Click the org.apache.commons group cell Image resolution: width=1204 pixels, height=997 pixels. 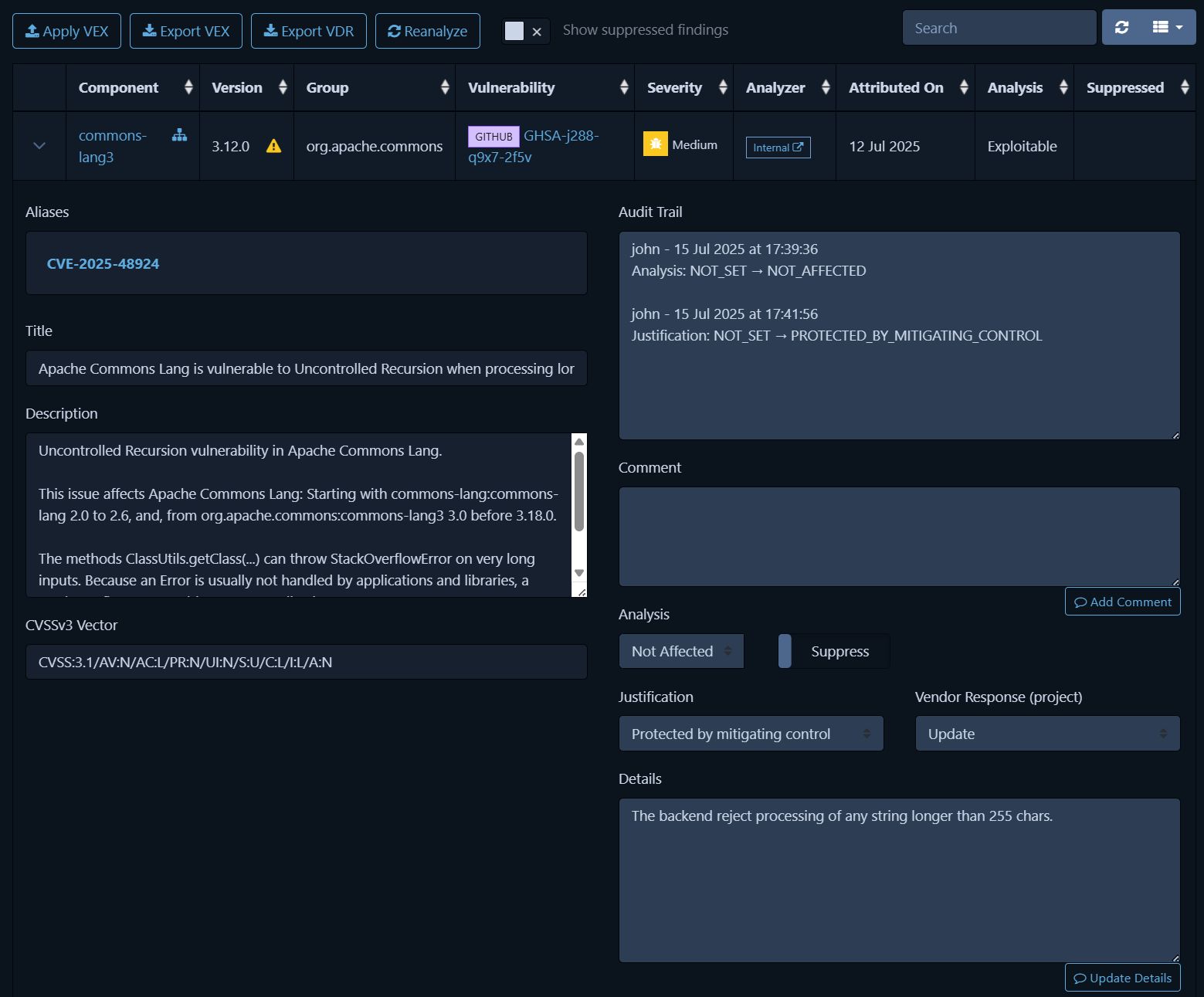pyautogui.click(x=375, y=146)
